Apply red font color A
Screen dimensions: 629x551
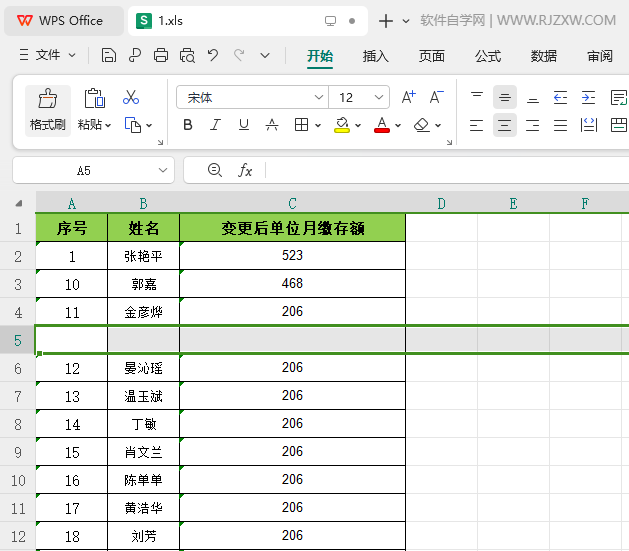382,125
